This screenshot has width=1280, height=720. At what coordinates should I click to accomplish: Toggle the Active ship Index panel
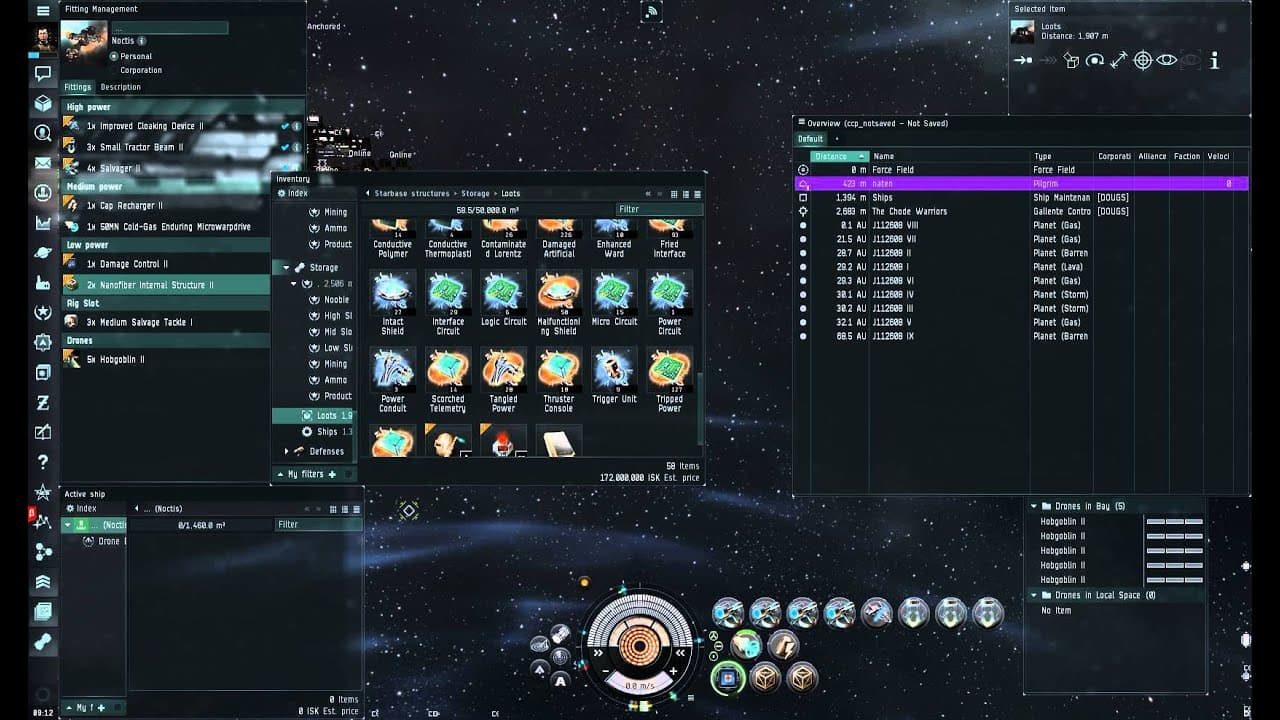[x=81, y=508]
